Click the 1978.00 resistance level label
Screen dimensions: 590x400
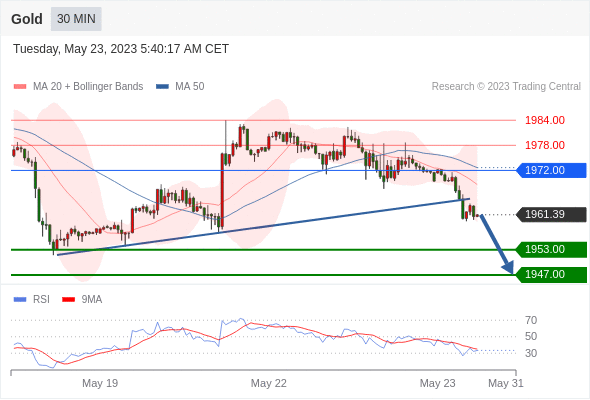545,145
